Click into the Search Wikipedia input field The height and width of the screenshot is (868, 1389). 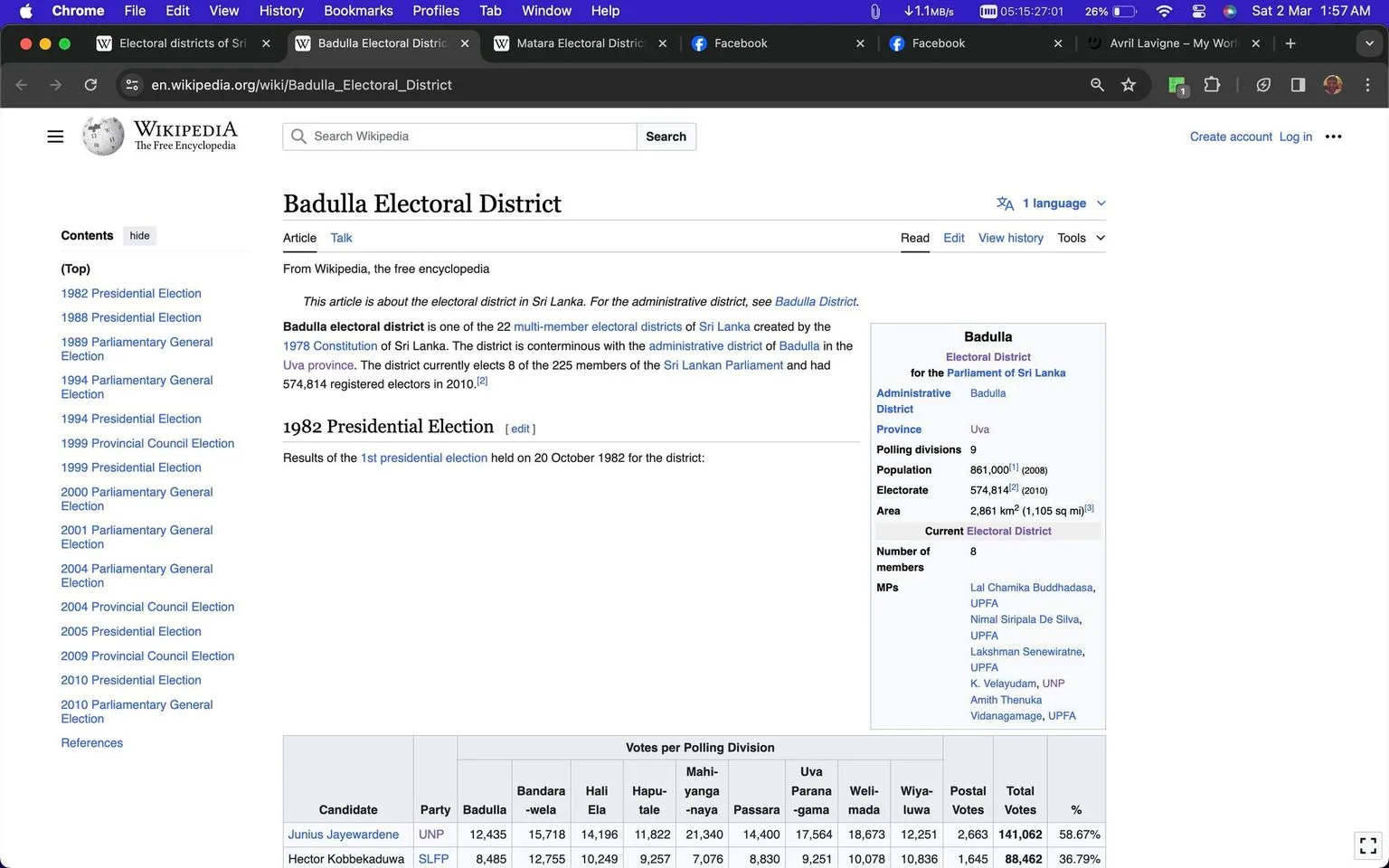(472, 137)
